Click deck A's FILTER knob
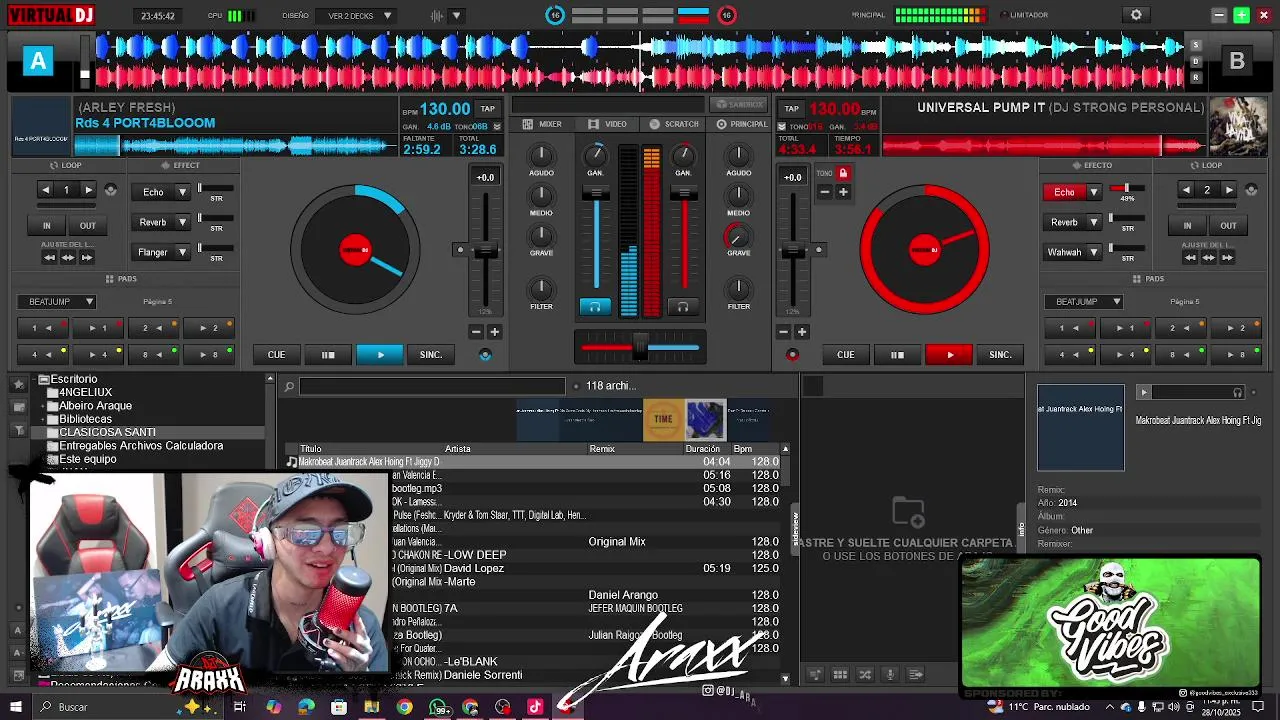This screenshot has width=1280, height=720. click(541, 289)
